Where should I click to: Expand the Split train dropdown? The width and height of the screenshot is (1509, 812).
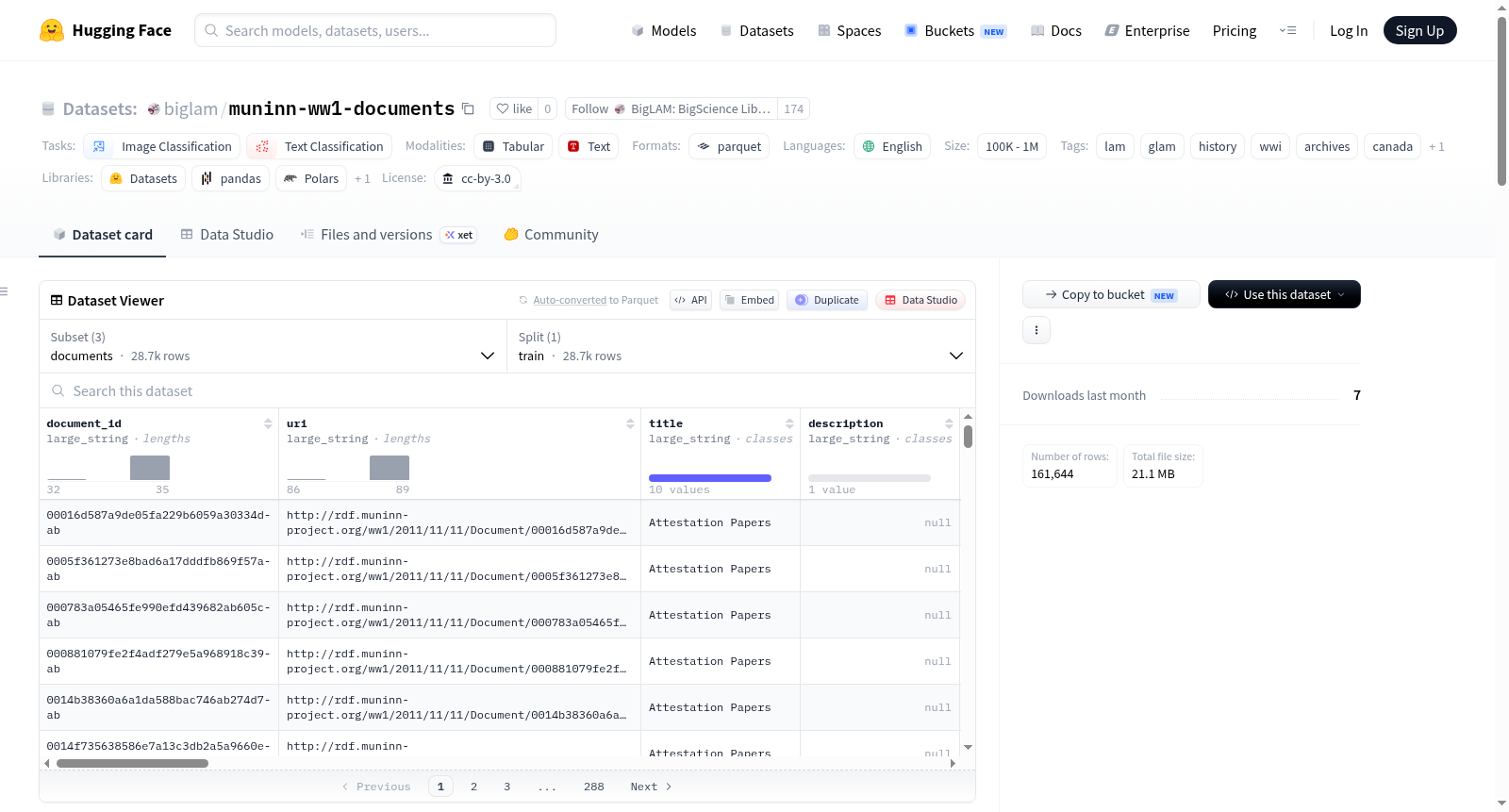[741, 346]
